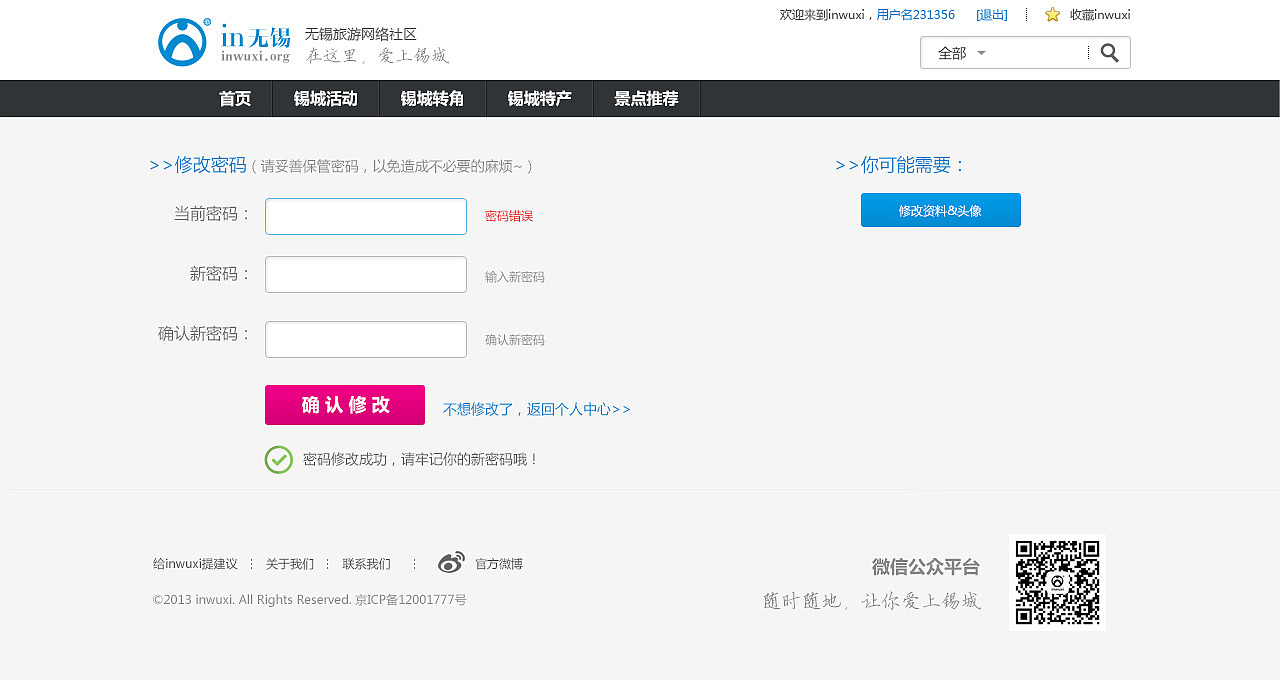1280x680 pixels.
Task: Click the in无锡 logo icon
Action: point(181,40)
